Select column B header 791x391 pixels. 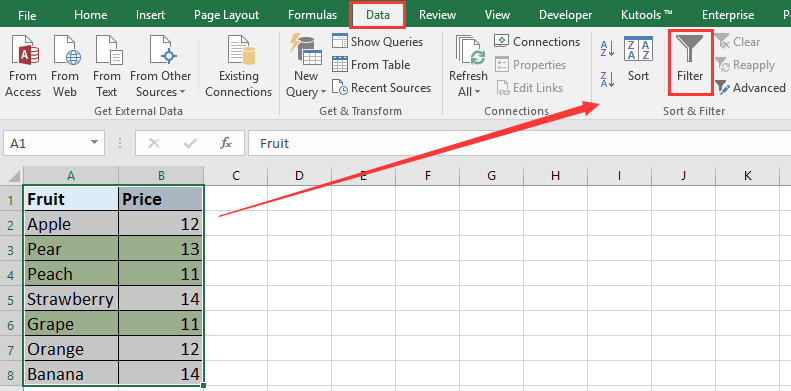click(161, 176)
